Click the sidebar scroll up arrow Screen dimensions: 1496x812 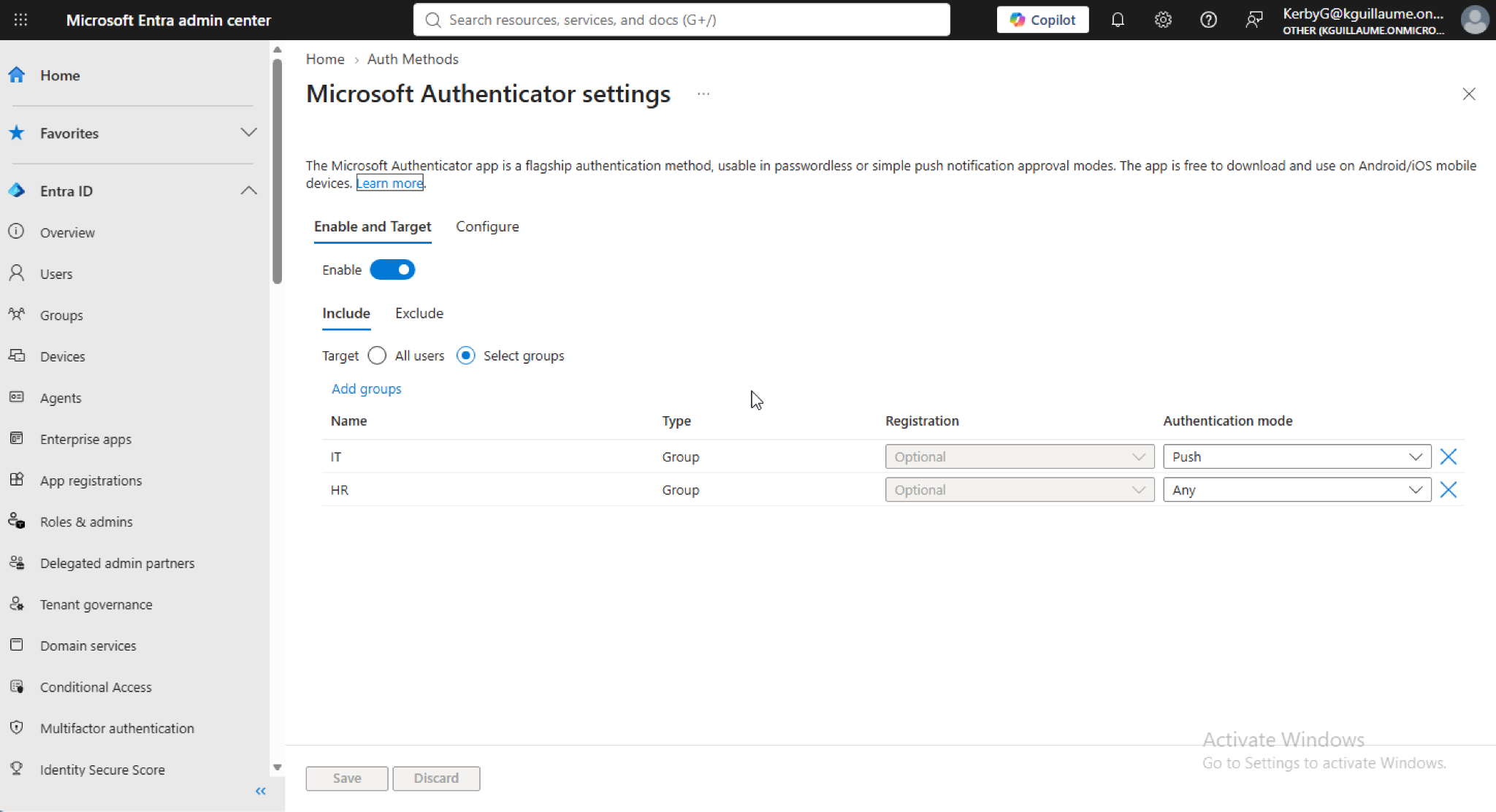(x=277, y=50)
